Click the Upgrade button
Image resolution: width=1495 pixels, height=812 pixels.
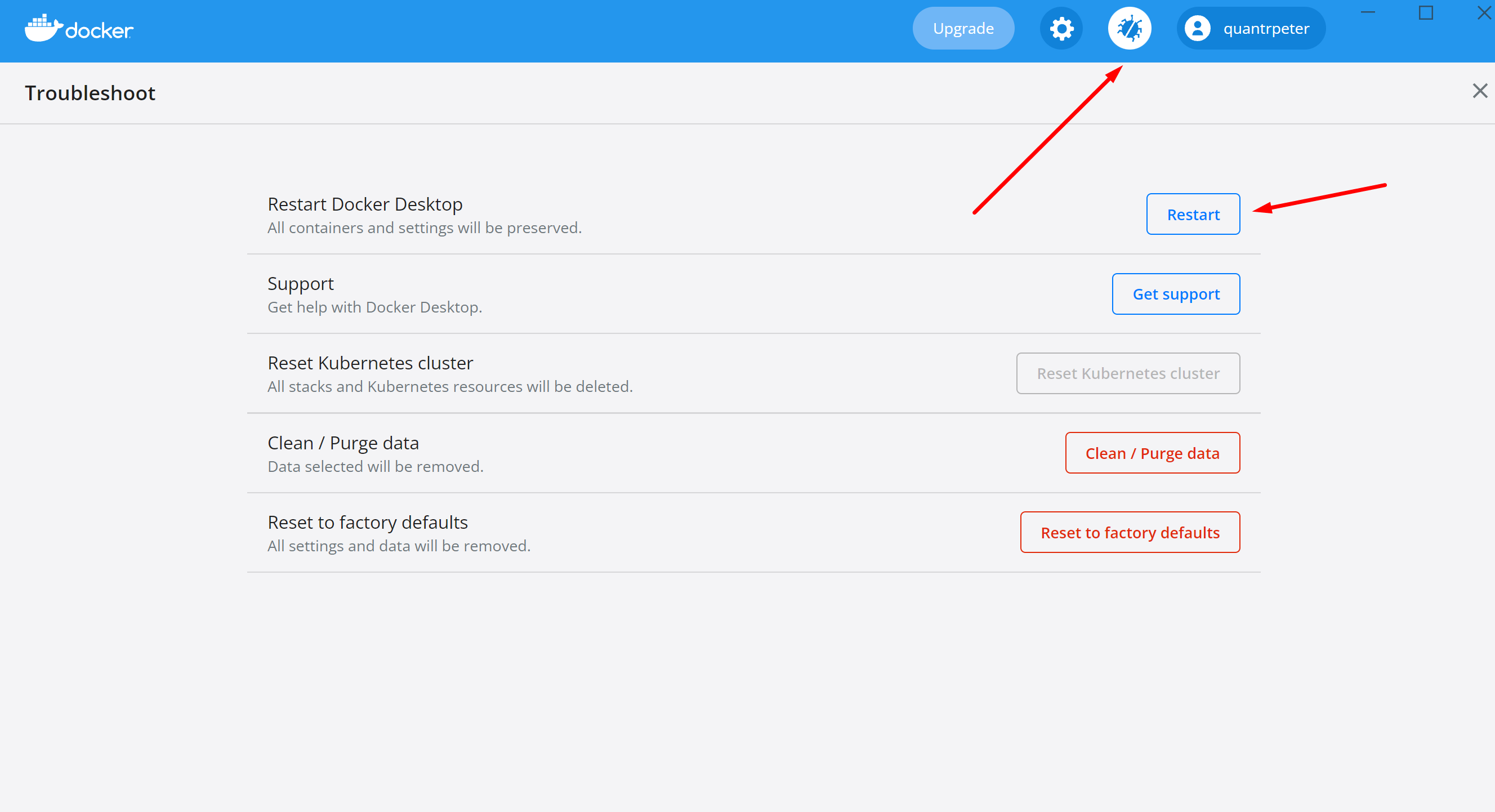(963, 29)
